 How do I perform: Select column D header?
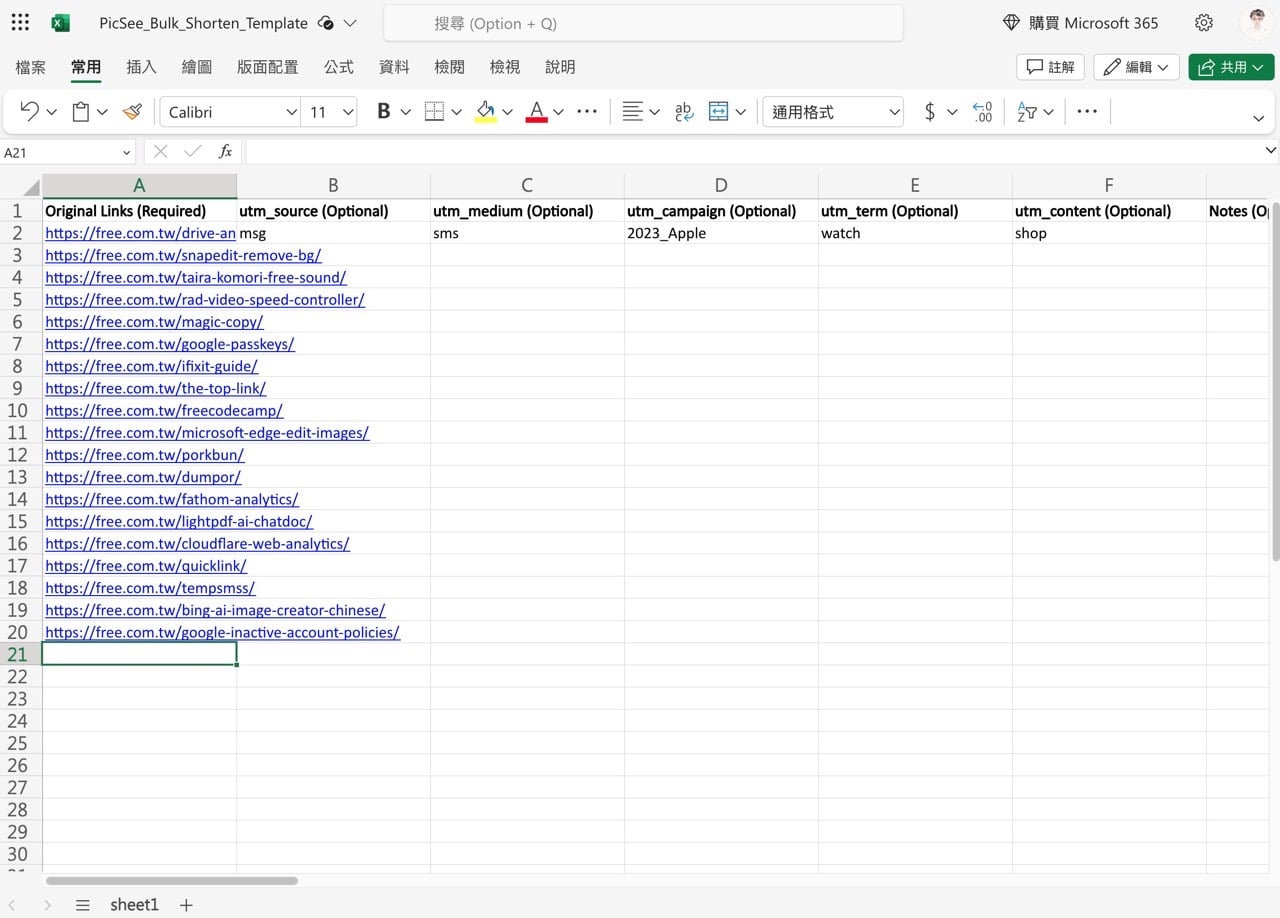721,186
